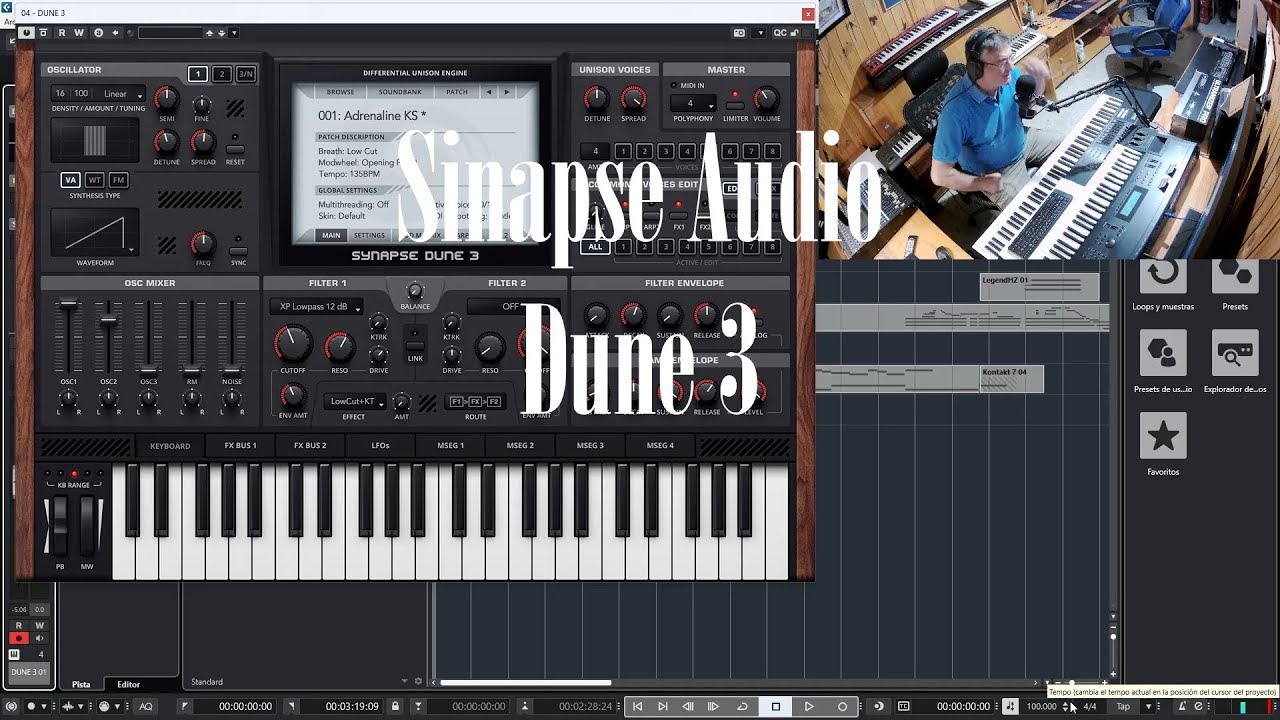Click the Filter 1 CUTOFF knob
Screen dimensions: 1280x720
pyautogui.click(x=293, y=345)
